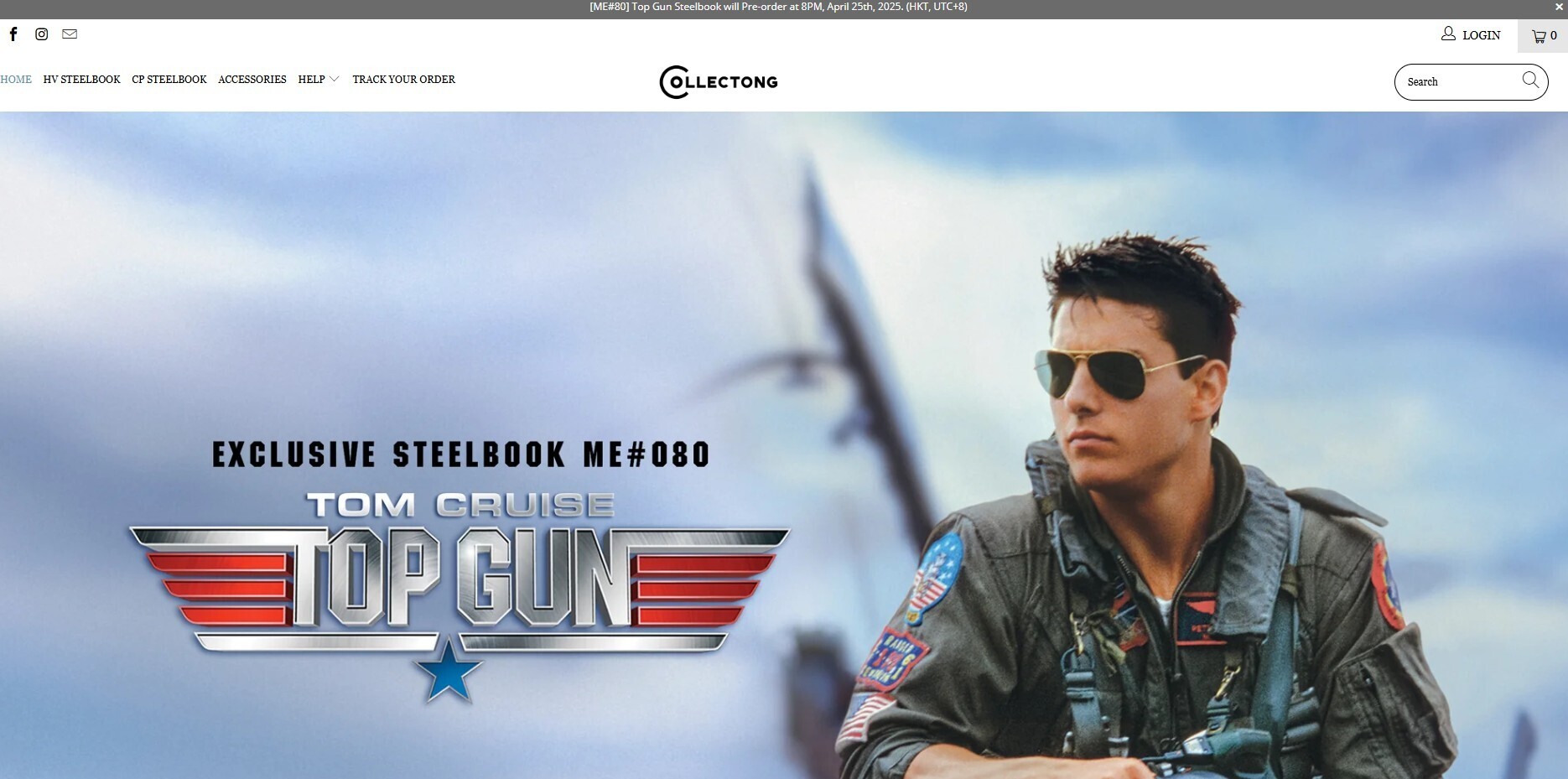Image resolution: width=1568 pixels, height=779 pixels.
Task: Expand the HELP dropdown menu
Action: click(x=319, y=80)
